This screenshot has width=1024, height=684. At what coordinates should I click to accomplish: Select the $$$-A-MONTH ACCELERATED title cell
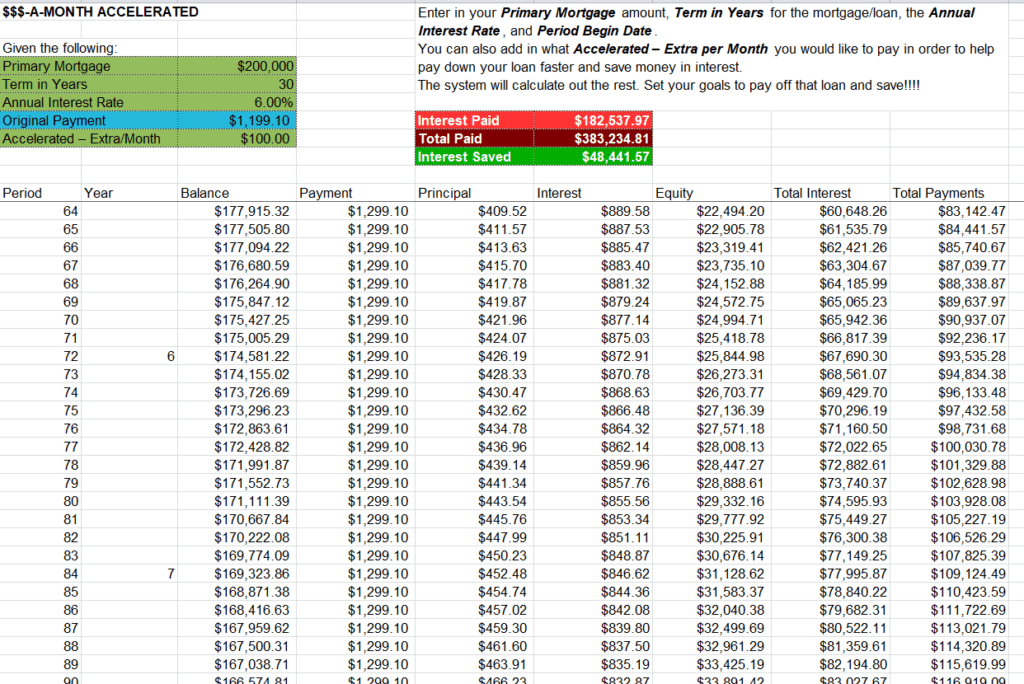click(x=101, y=12)
